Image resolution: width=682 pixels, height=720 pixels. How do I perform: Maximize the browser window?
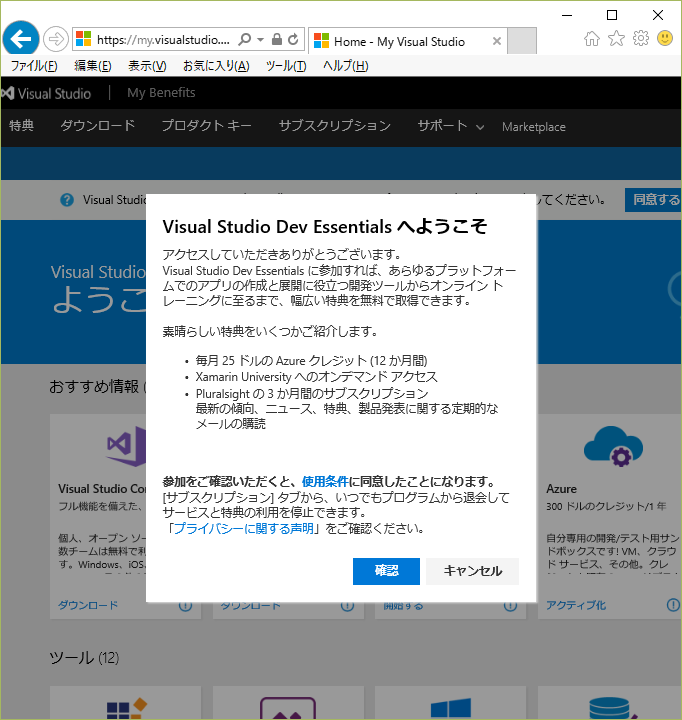tap(612, 15)
